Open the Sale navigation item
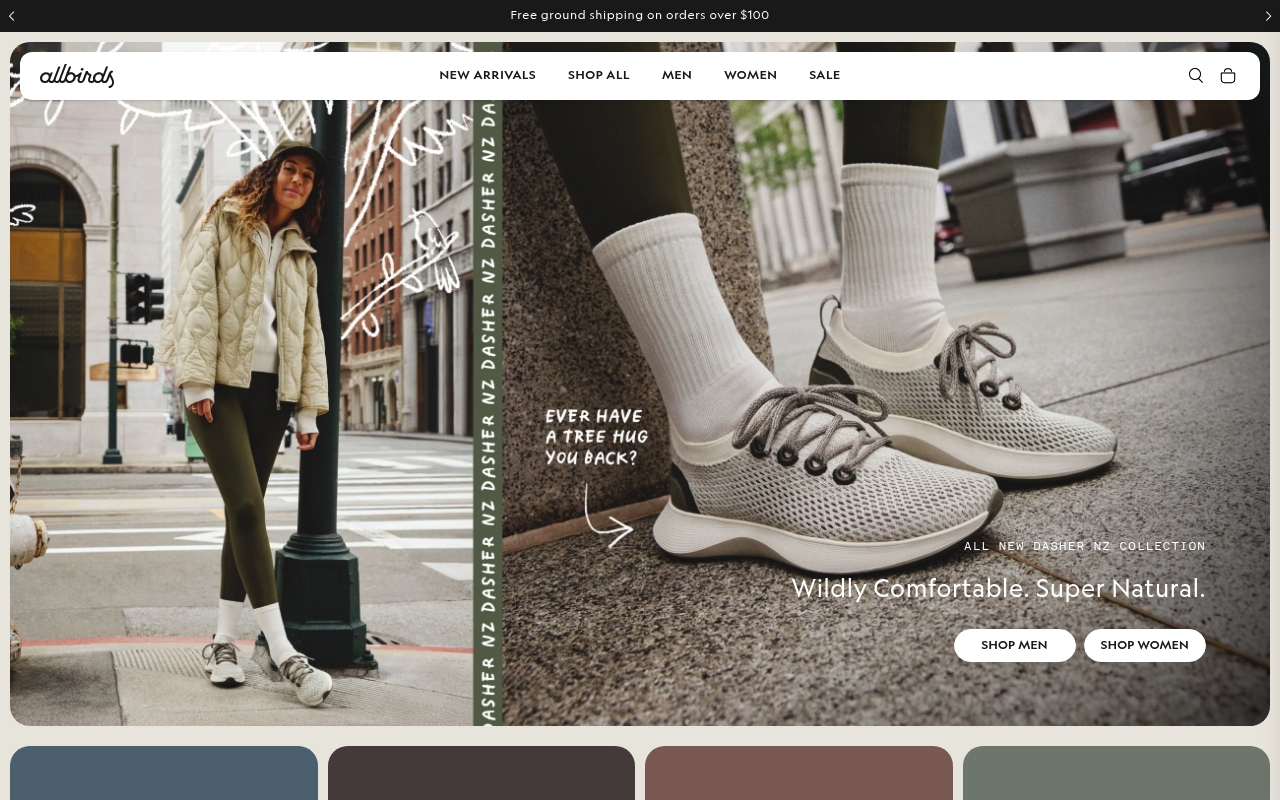This screenshot has width=1280, height=800. pyautogui.click(x=824, y=76)
